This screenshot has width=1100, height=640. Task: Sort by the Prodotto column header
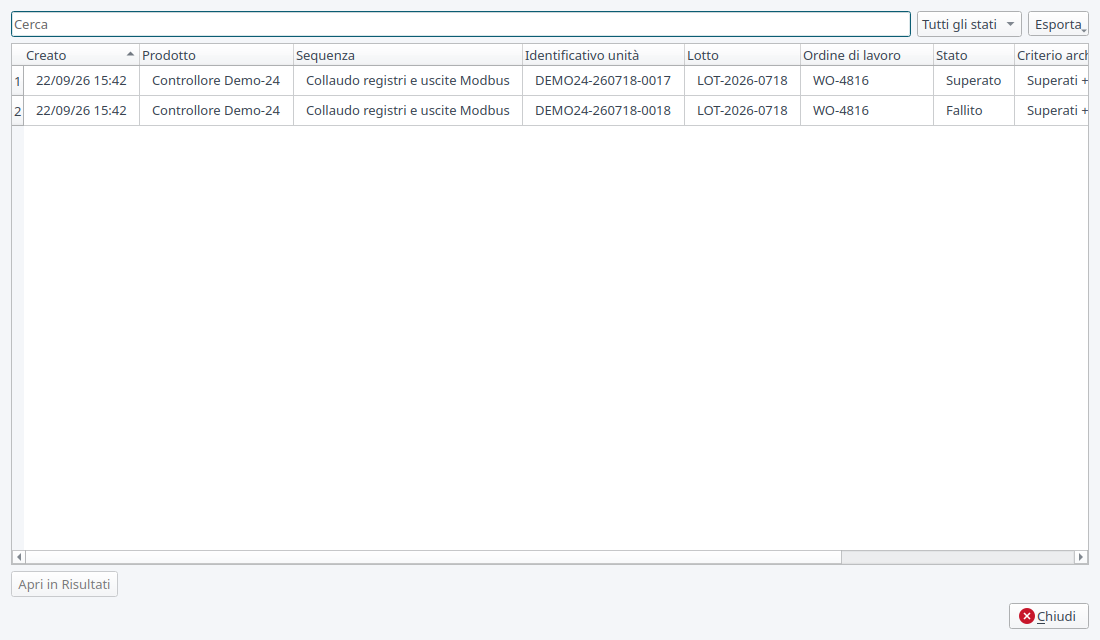point(216,55)
